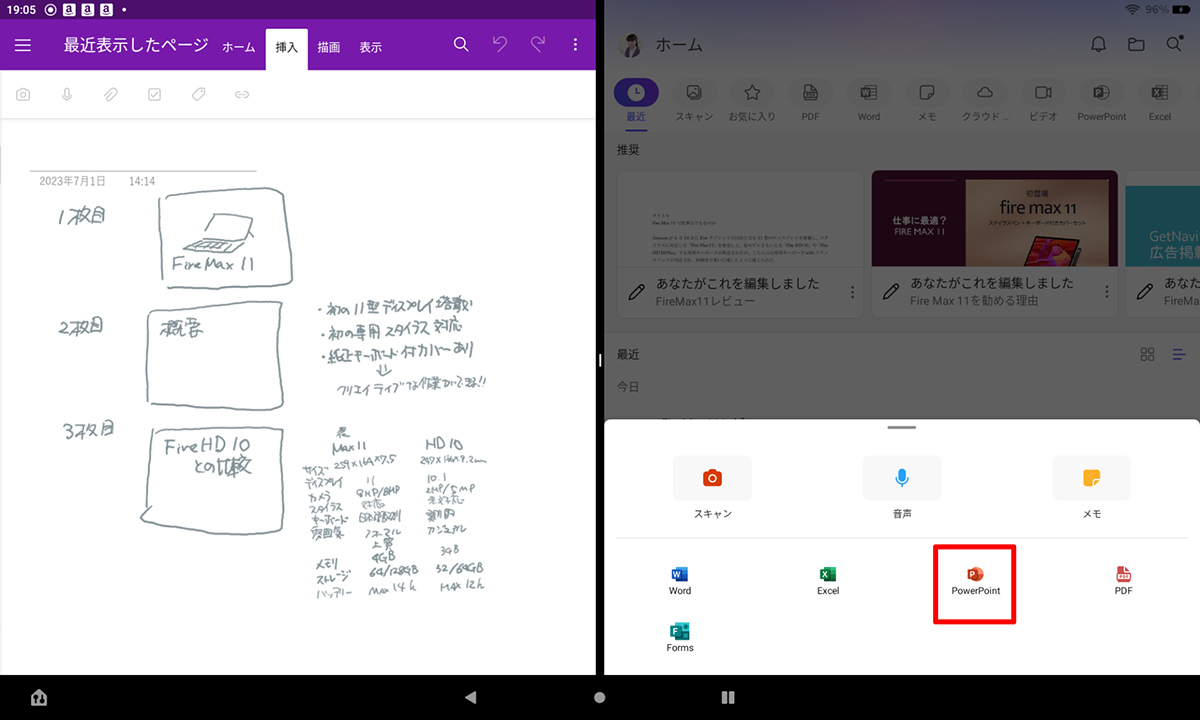
Task: Tap the search magnifier in OneNote
Action: (x=461, y=45)
